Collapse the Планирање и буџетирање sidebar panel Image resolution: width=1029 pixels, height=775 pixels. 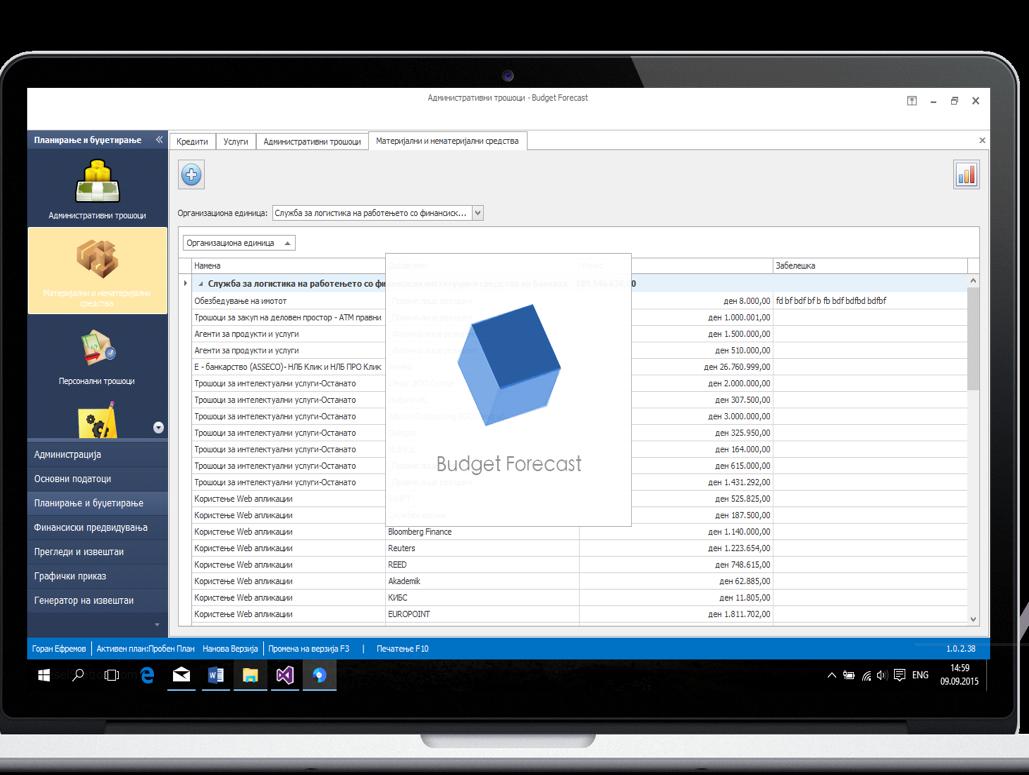coord(159,140)
